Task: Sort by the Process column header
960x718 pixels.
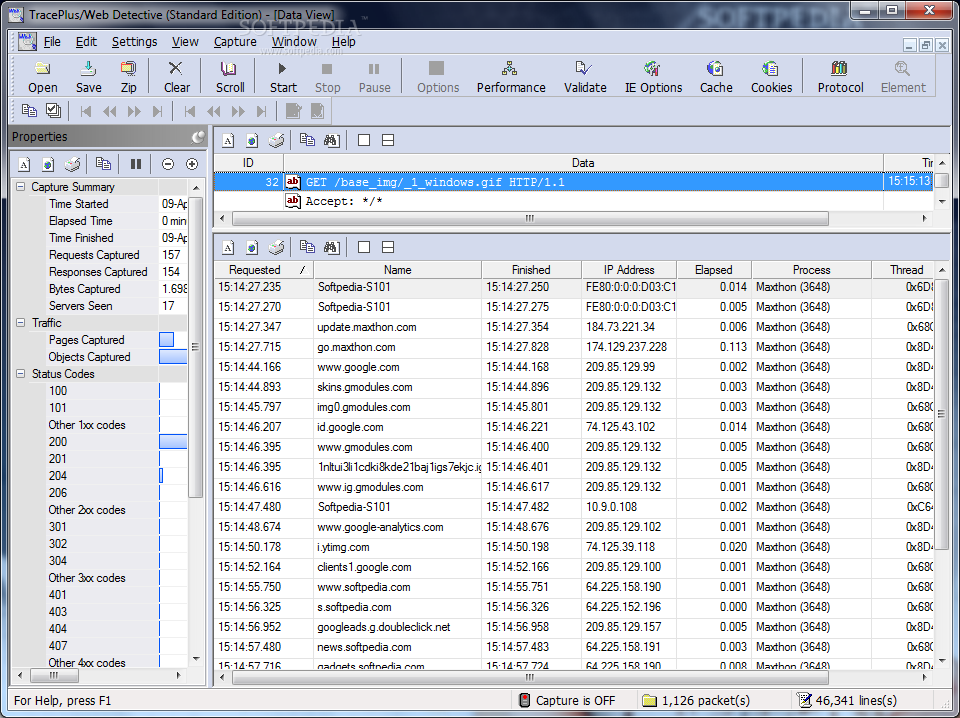Action: (811, 270)
